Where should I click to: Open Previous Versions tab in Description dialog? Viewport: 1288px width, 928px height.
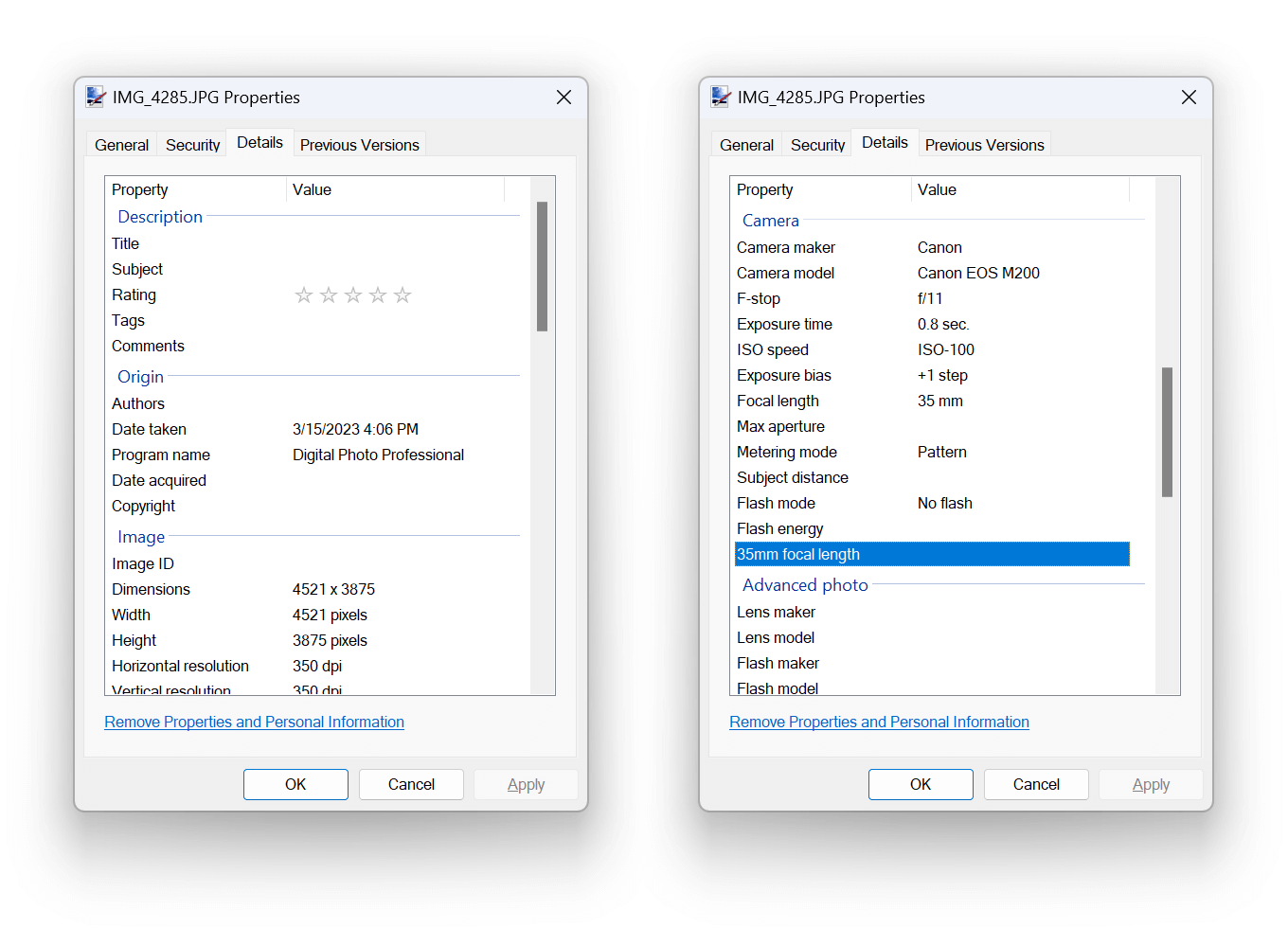point(359,145)
